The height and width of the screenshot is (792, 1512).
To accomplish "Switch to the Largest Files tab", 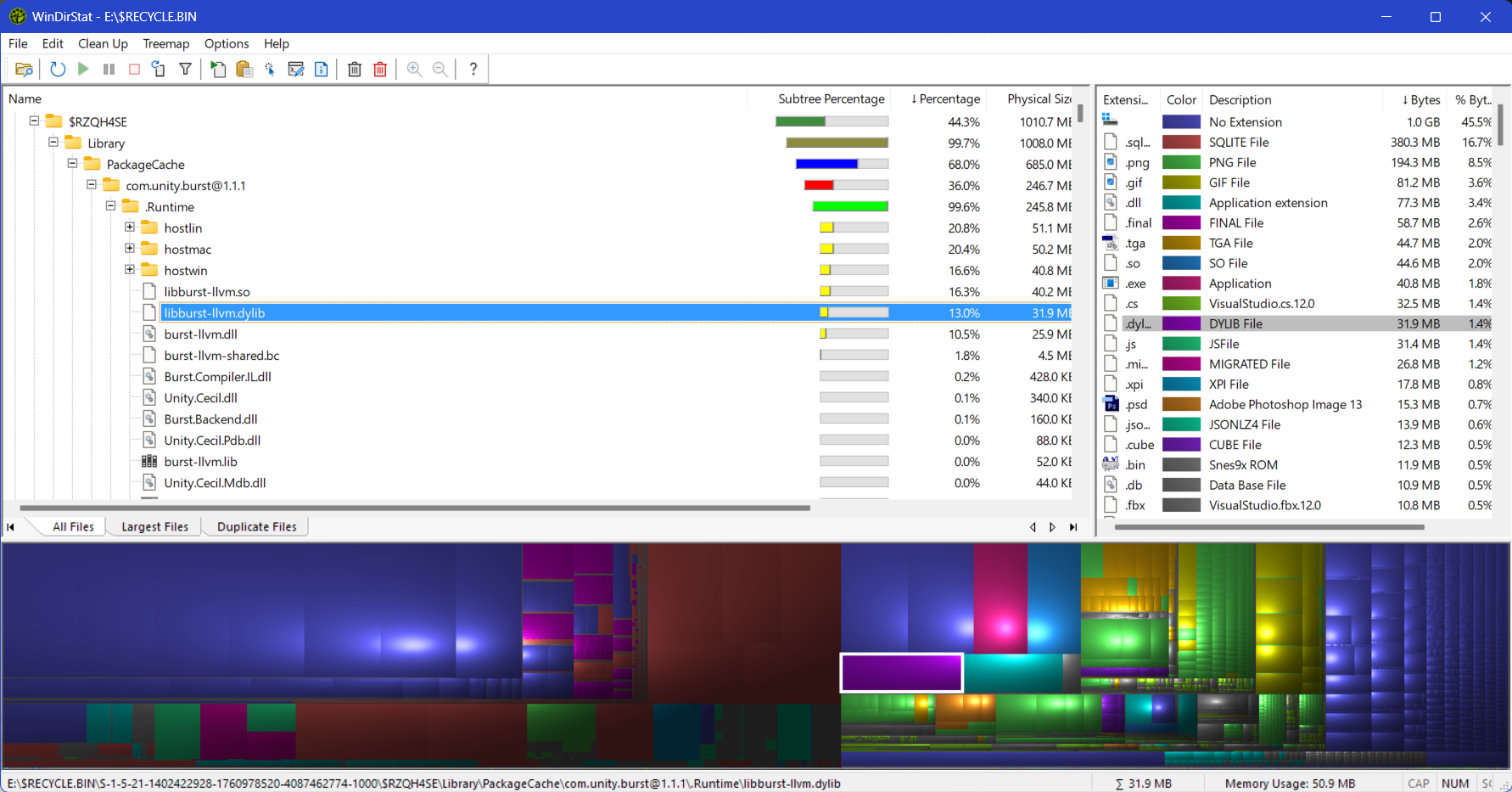I will coord(154,527).
